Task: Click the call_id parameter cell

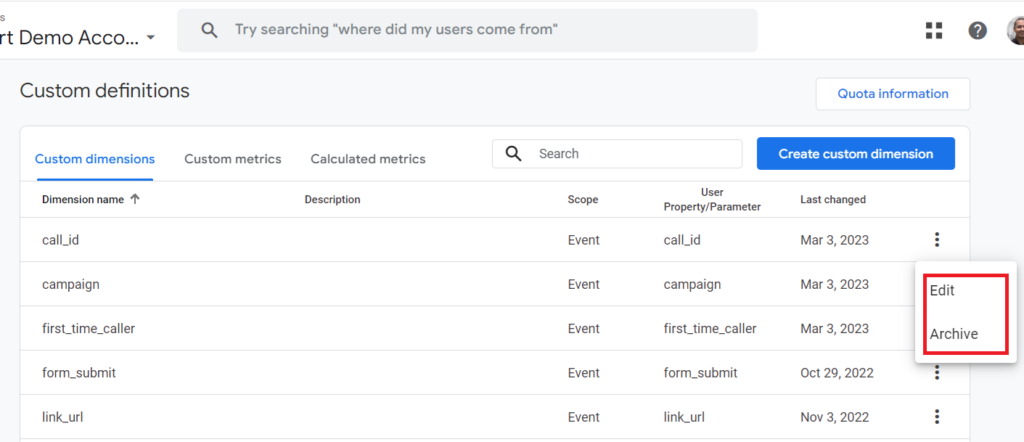Action: tap(682, 240)
